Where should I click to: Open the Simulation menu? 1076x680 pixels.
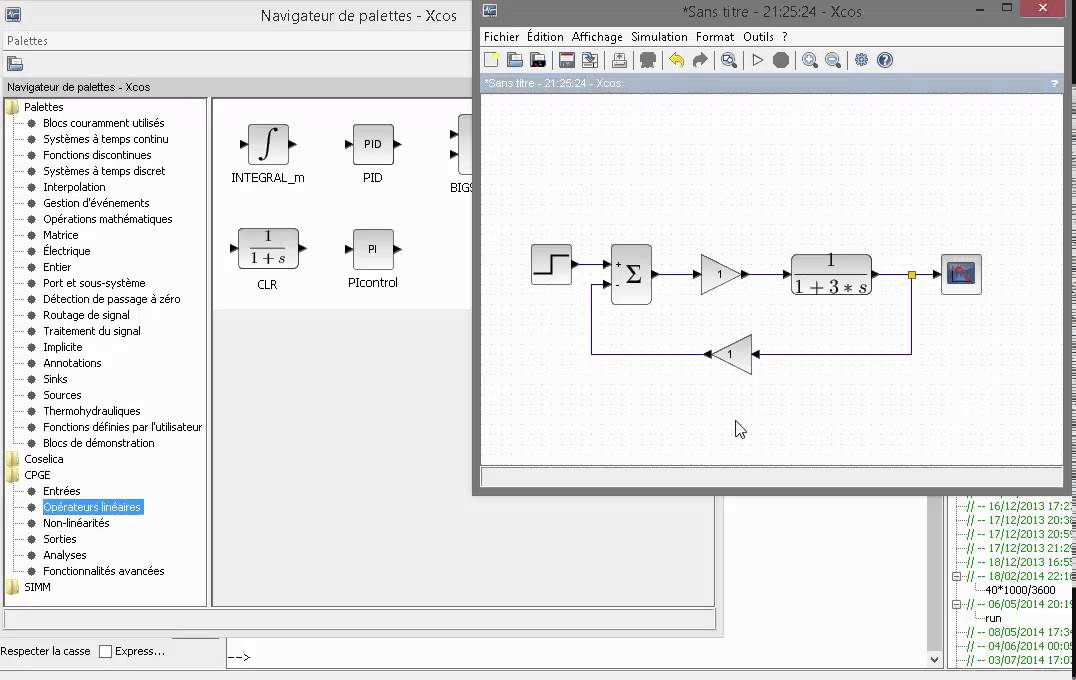click(x=659, y=37)
